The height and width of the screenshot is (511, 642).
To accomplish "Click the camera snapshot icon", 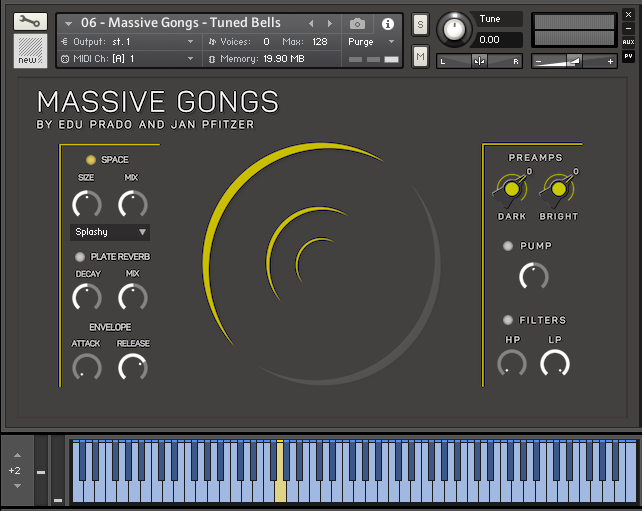I will point(357,23).
